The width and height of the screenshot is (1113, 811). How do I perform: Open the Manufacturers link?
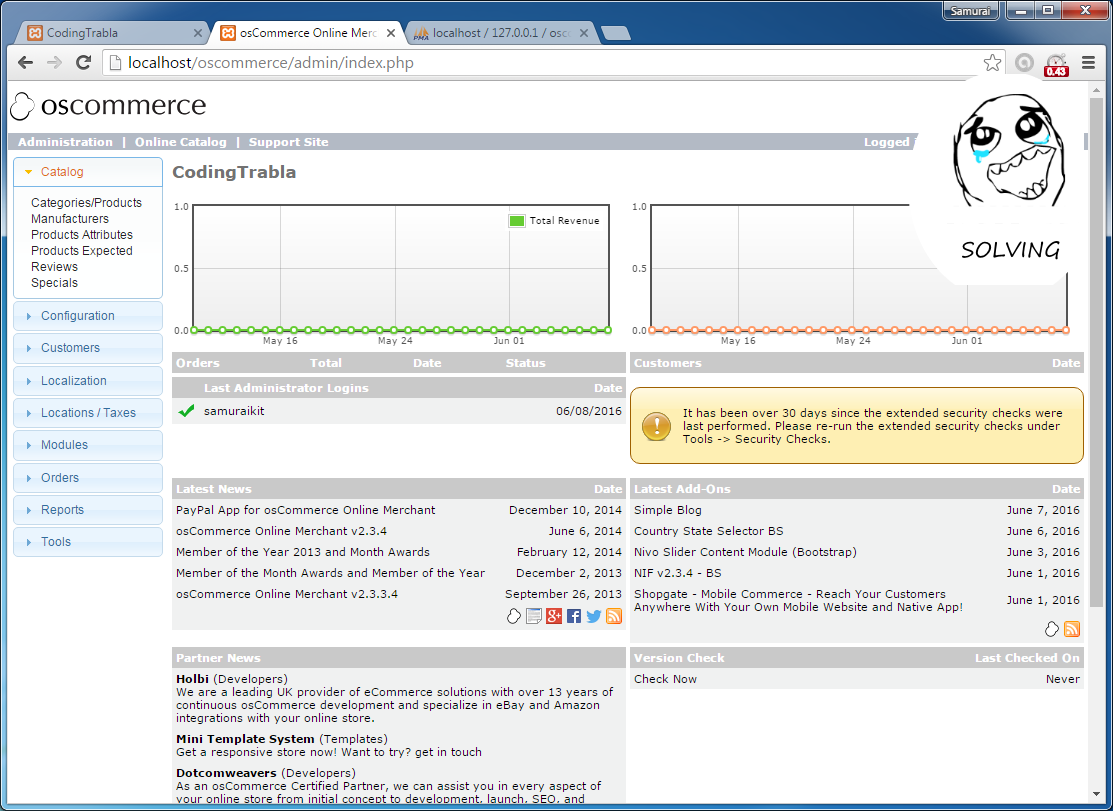pyautogui.click(x=70, y=219)
